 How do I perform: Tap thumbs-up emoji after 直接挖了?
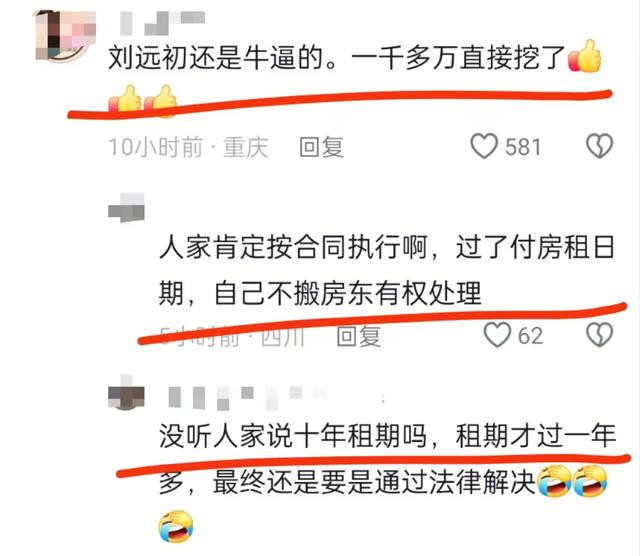coord(585,56)
